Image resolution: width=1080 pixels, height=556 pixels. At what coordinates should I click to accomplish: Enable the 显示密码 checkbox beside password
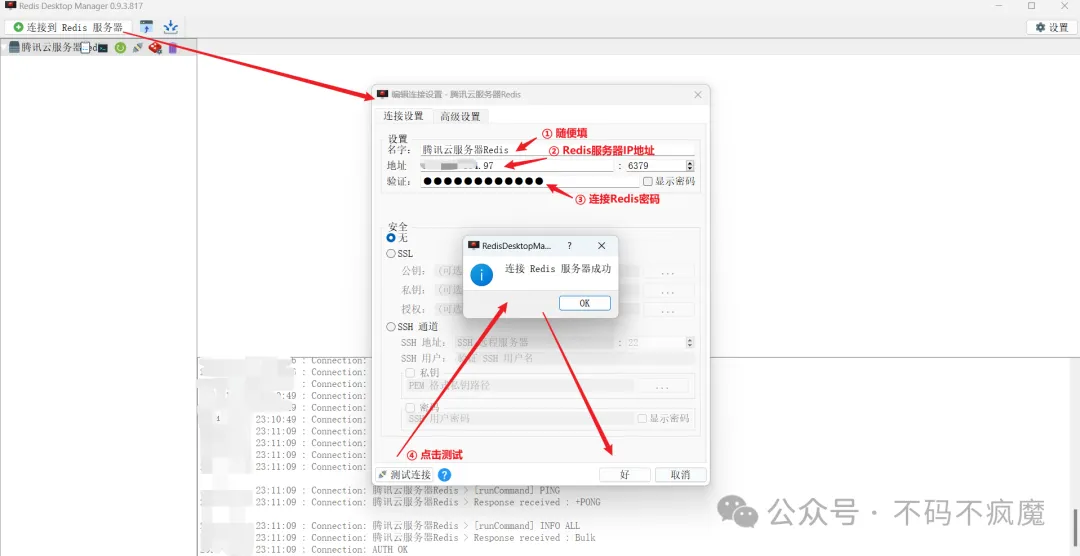click(x=648, y=182)
